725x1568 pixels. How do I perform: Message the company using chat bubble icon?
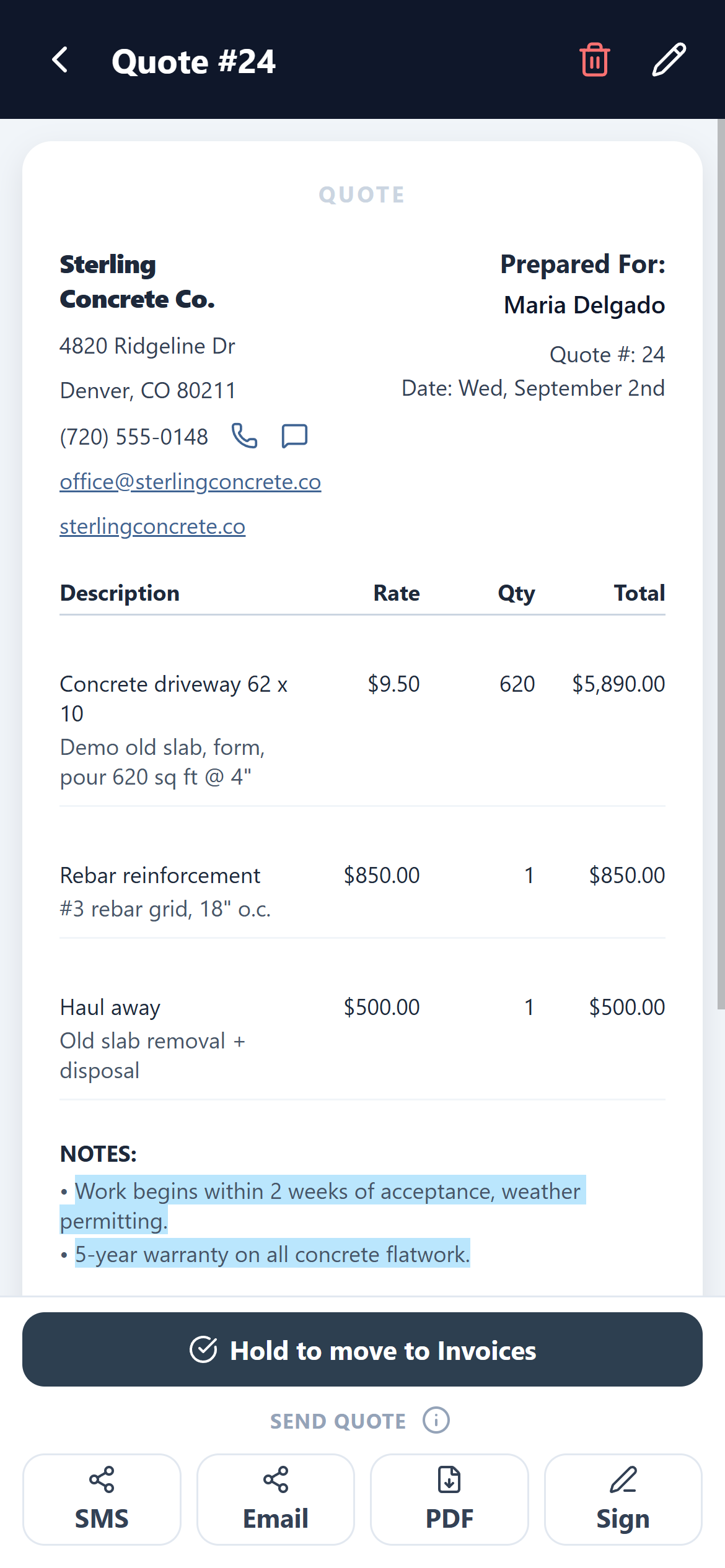pyautogui.click(x=294, y=436)
